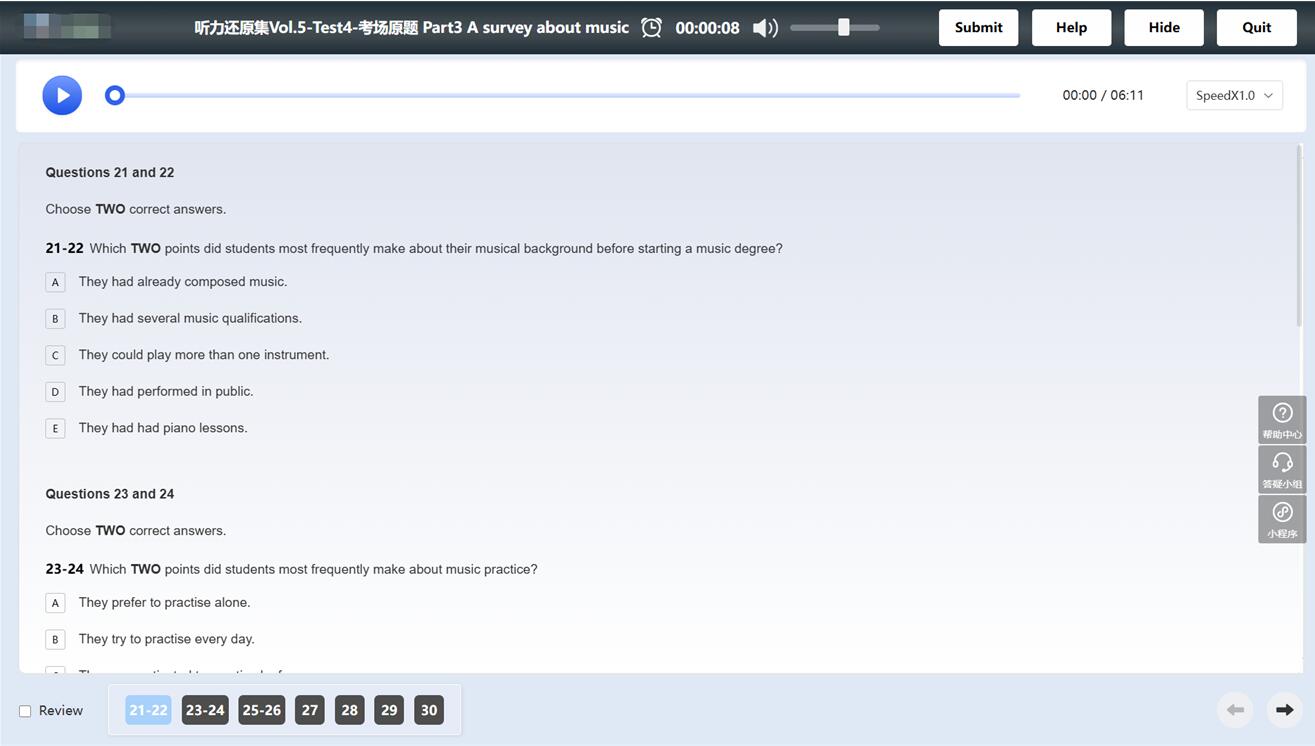Click the alarm clock timer icon
This screenshot has height=746, width=1315.
(651, 28)
